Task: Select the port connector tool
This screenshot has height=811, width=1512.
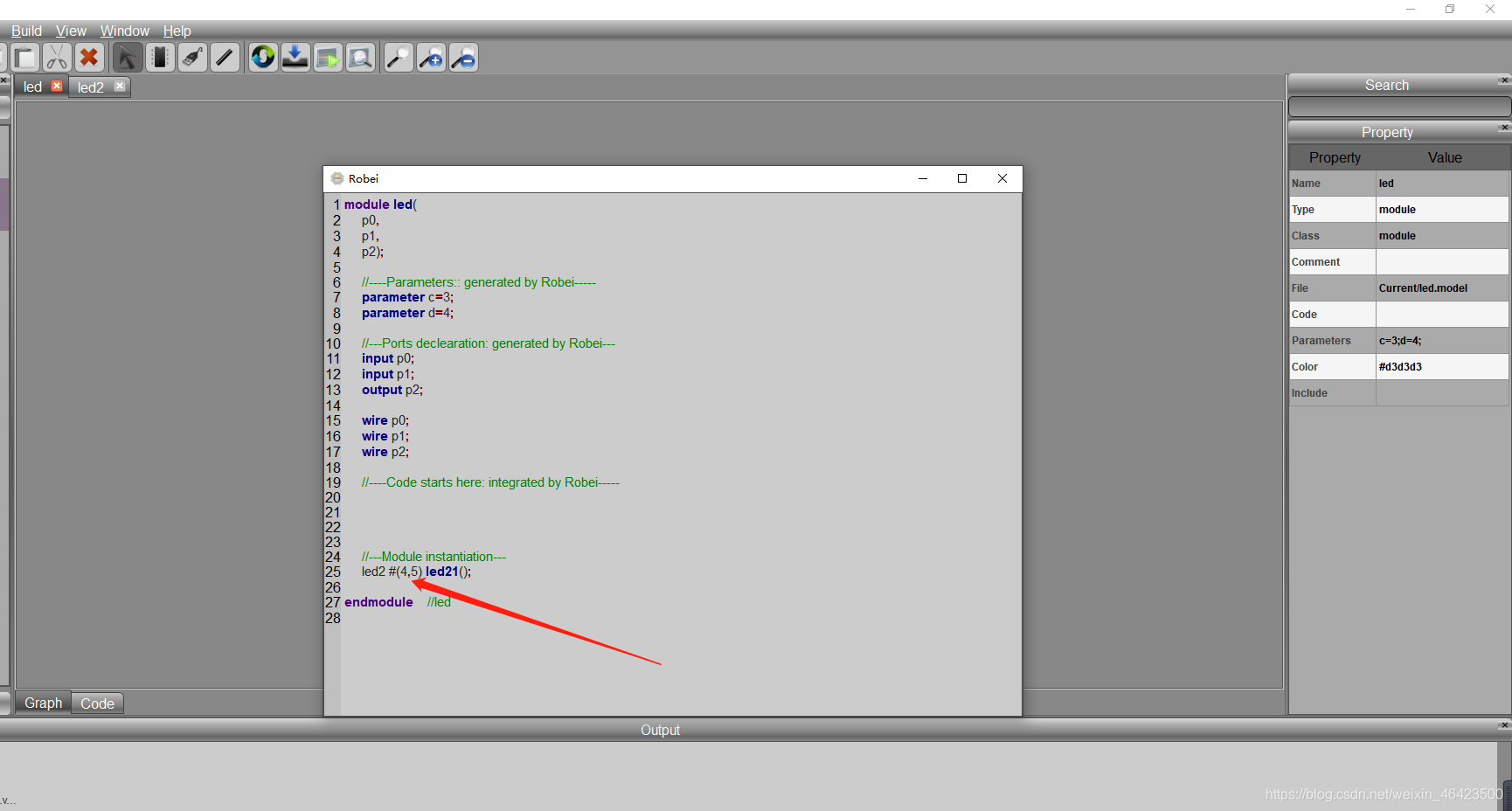Action: (192, 58)
